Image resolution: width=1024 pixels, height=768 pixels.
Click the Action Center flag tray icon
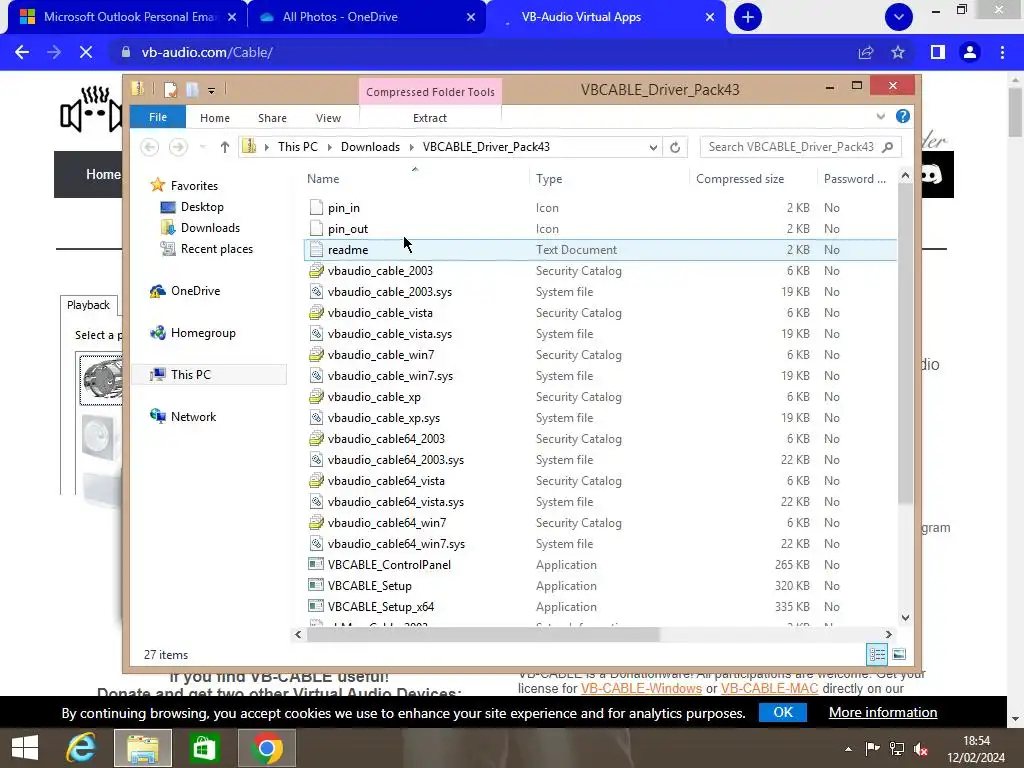(x=872, y=749)
